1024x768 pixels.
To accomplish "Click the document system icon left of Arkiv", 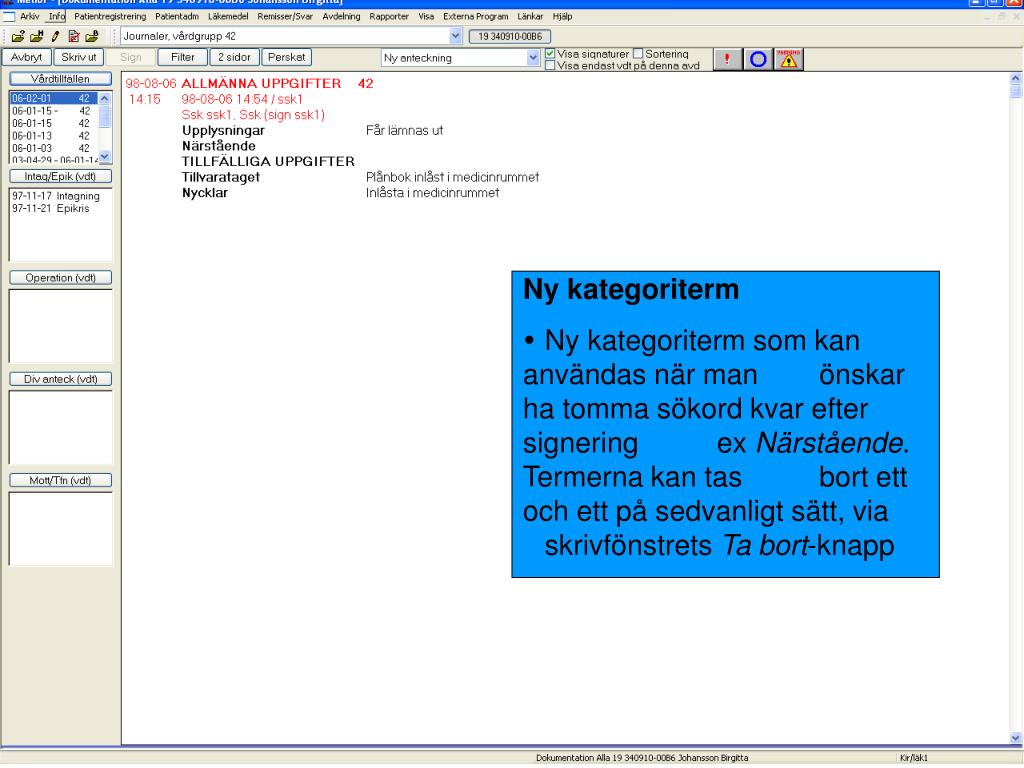I will pyautogui.click(x=8, y=16).
